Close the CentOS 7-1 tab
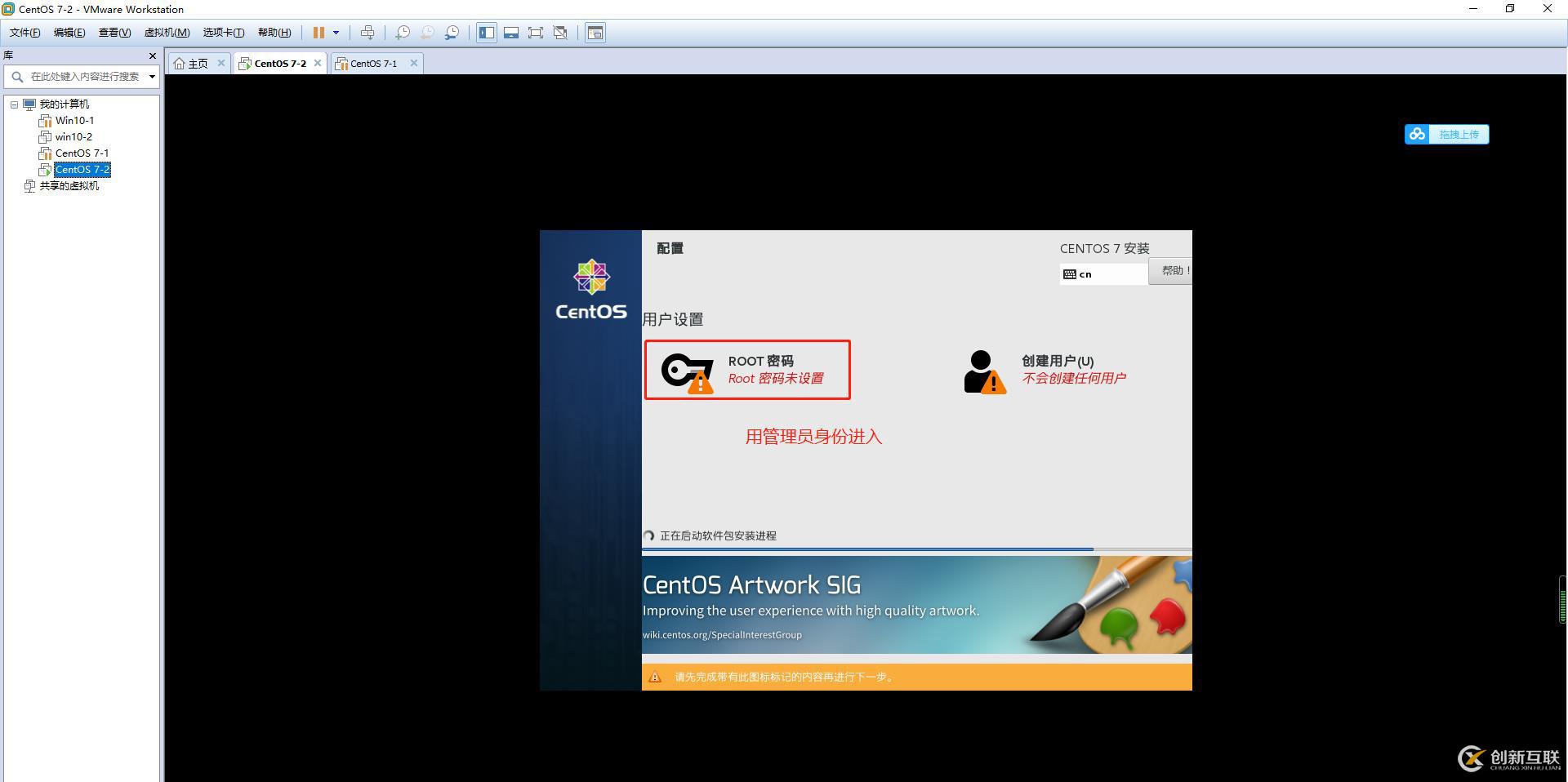Image resolution: width=1568 pixels, height=782 pixels. (x=414, y=63)
